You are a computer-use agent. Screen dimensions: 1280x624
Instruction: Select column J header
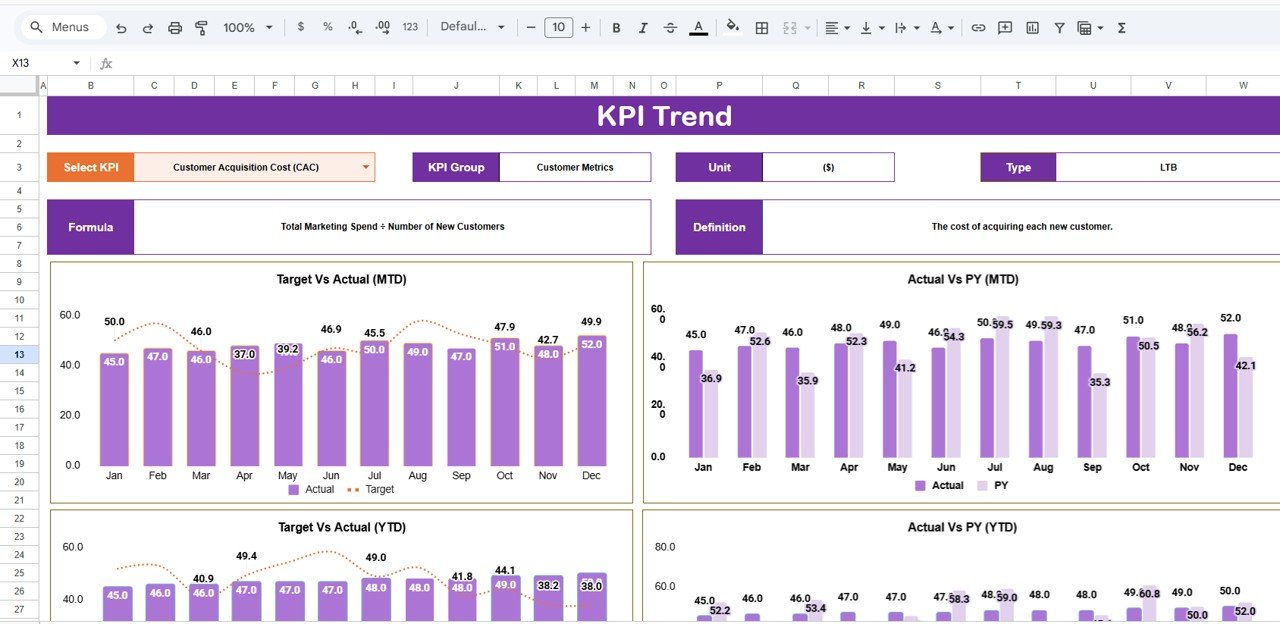(x=456, y=86)
